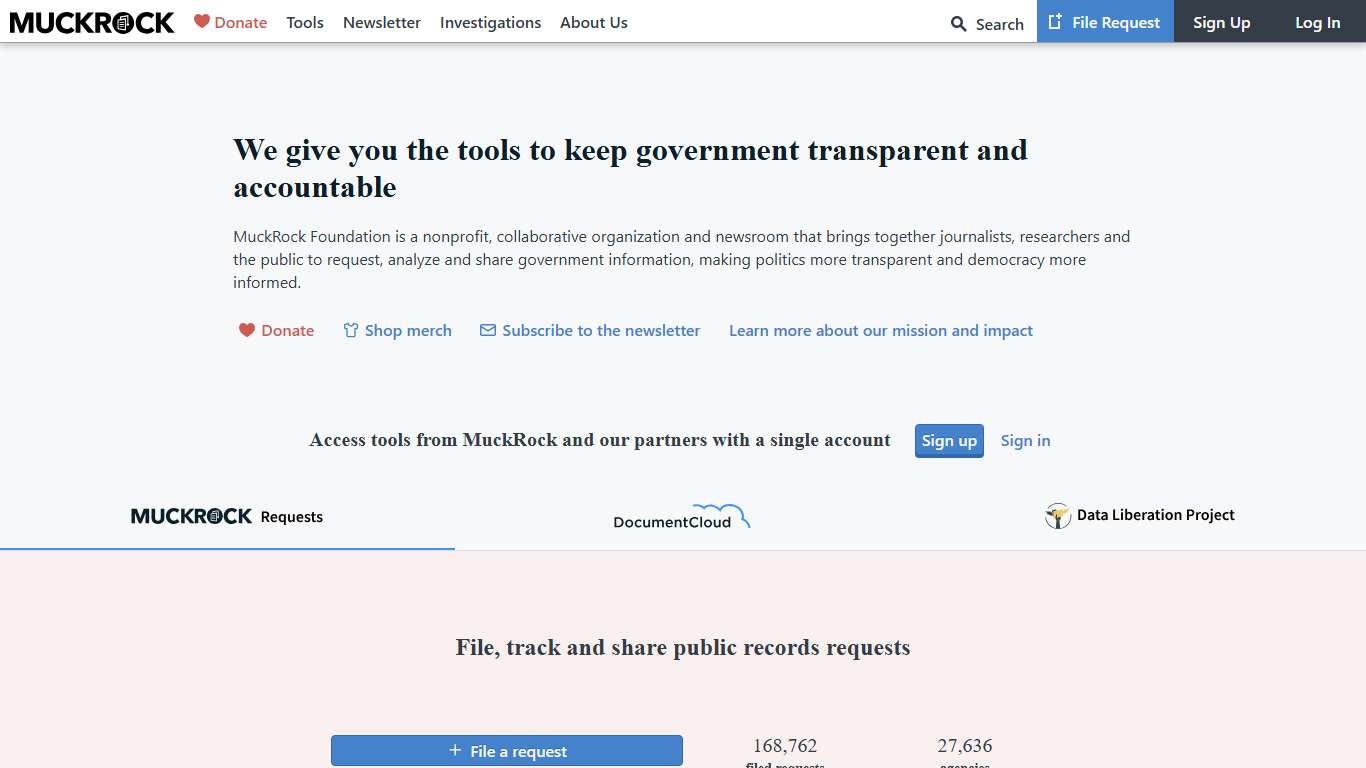Click the t-shirt icon for Shop merch
Screen dimensions: 1366x768
click(350, 330)
